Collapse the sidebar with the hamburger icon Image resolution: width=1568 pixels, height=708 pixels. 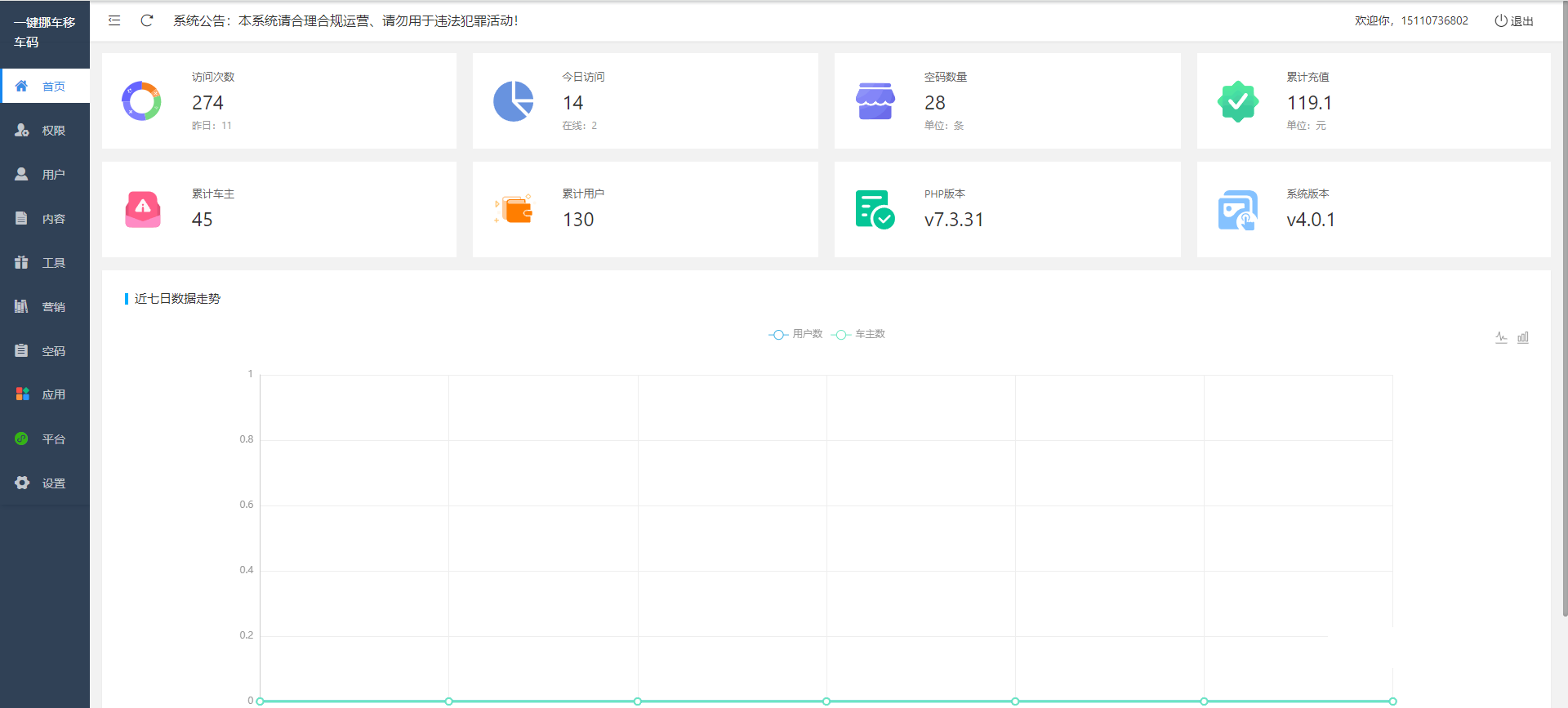pos(114,20)
